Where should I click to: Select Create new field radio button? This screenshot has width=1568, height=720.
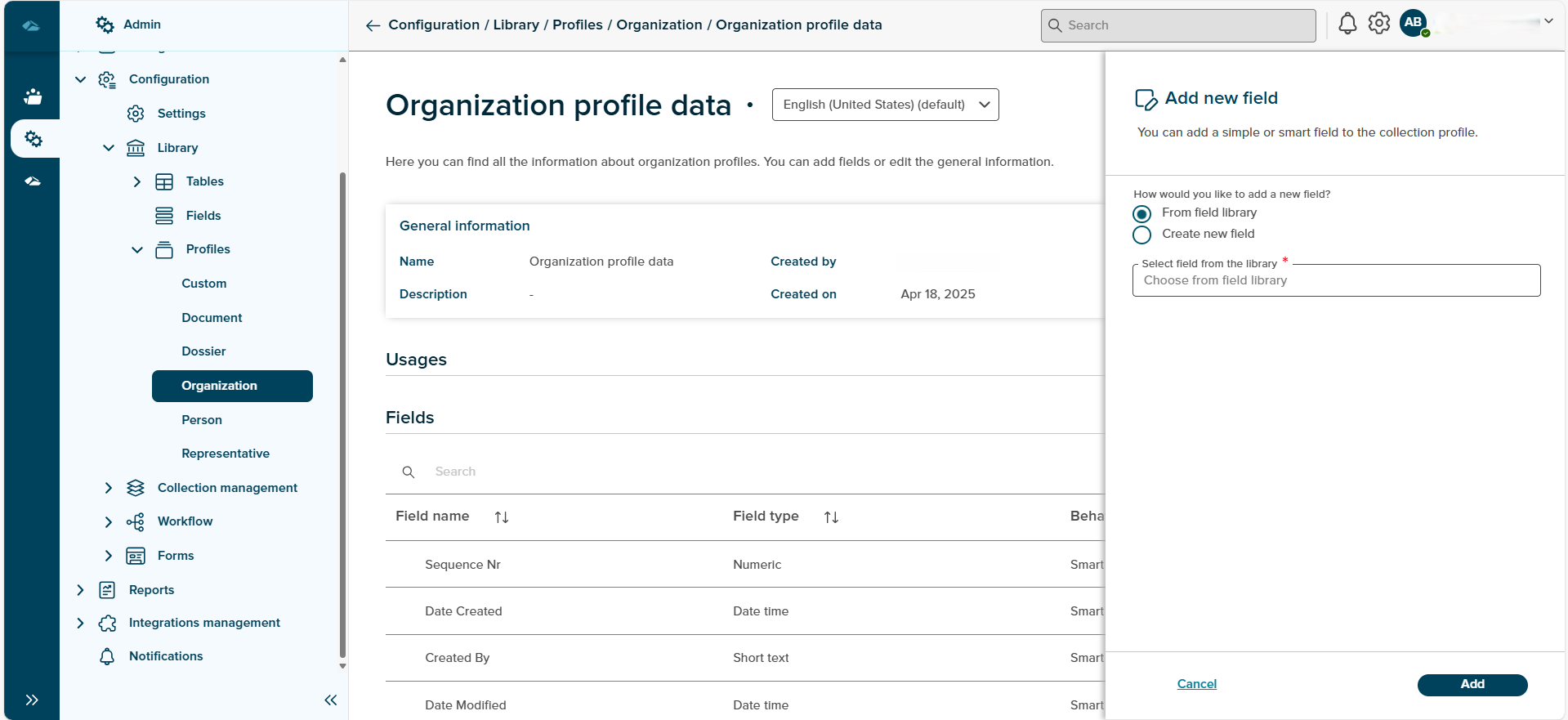pyautogui.click(x=1142, y=235)
